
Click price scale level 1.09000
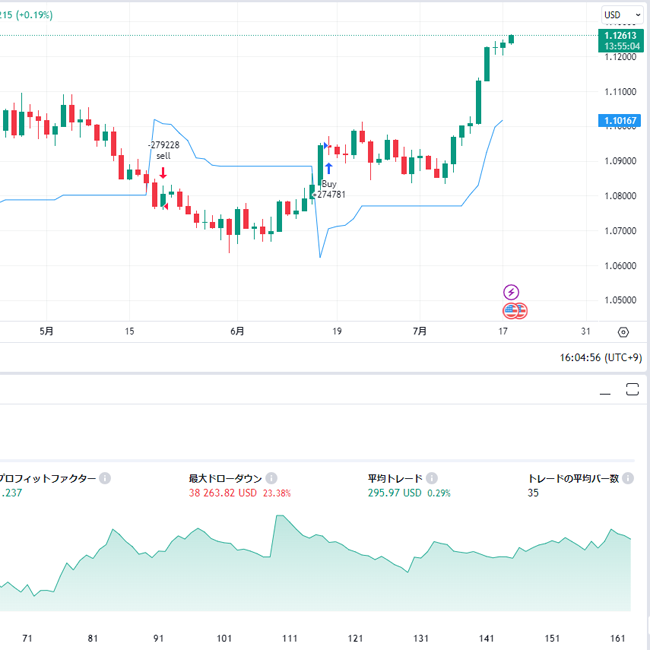click(620, 161)
